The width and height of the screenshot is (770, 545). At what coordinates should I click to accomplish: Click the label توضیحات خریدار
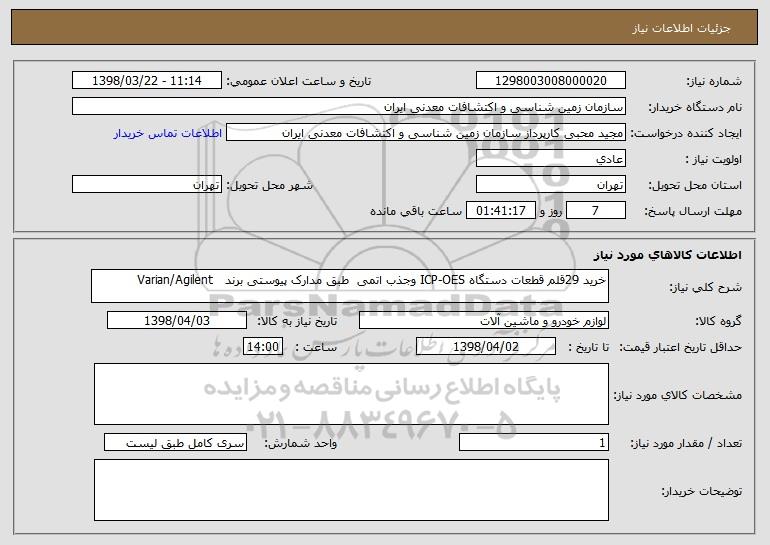click(701, 491)
